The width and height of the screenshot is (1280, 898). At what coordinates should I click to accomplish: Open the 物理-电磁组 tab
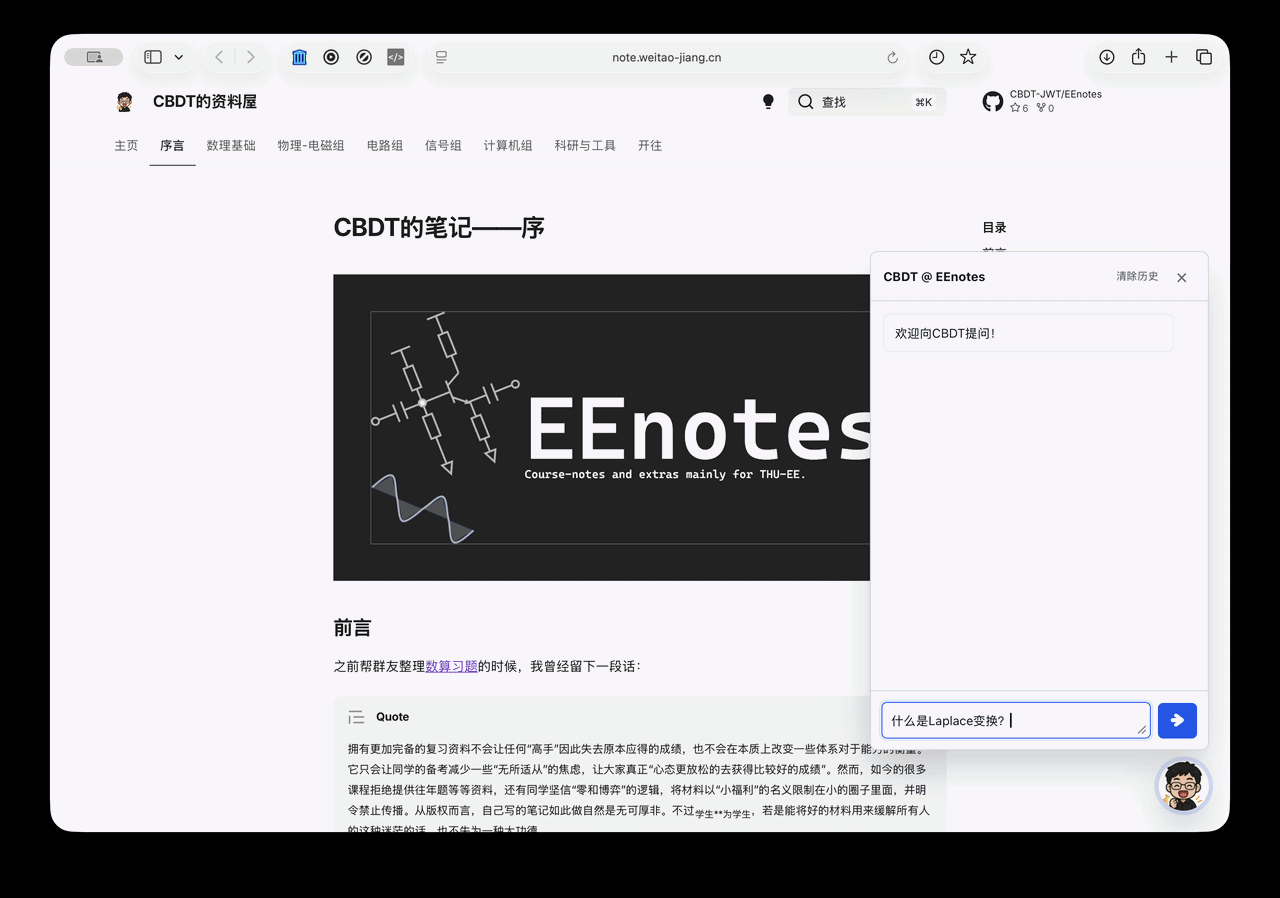click(x=311, y=145)
